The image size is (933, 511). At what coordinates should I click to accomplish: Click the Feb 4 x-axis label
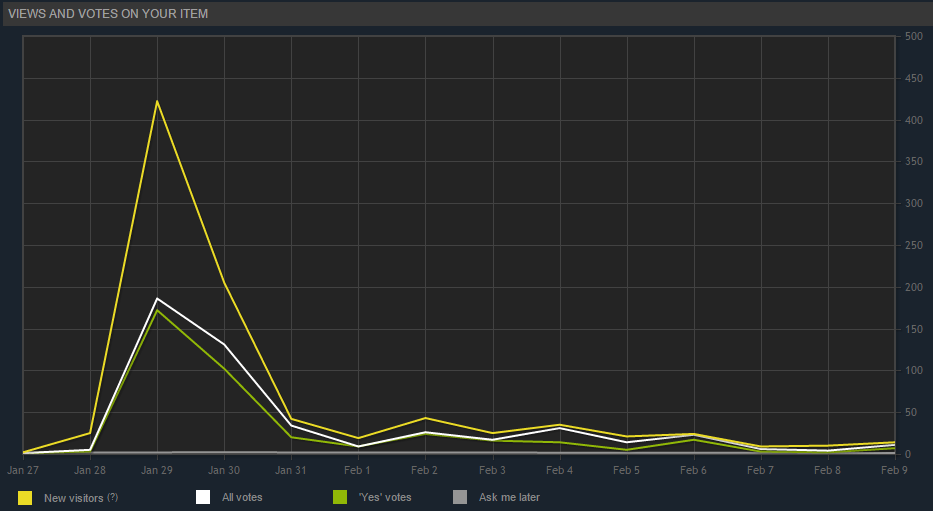(559, 470)
